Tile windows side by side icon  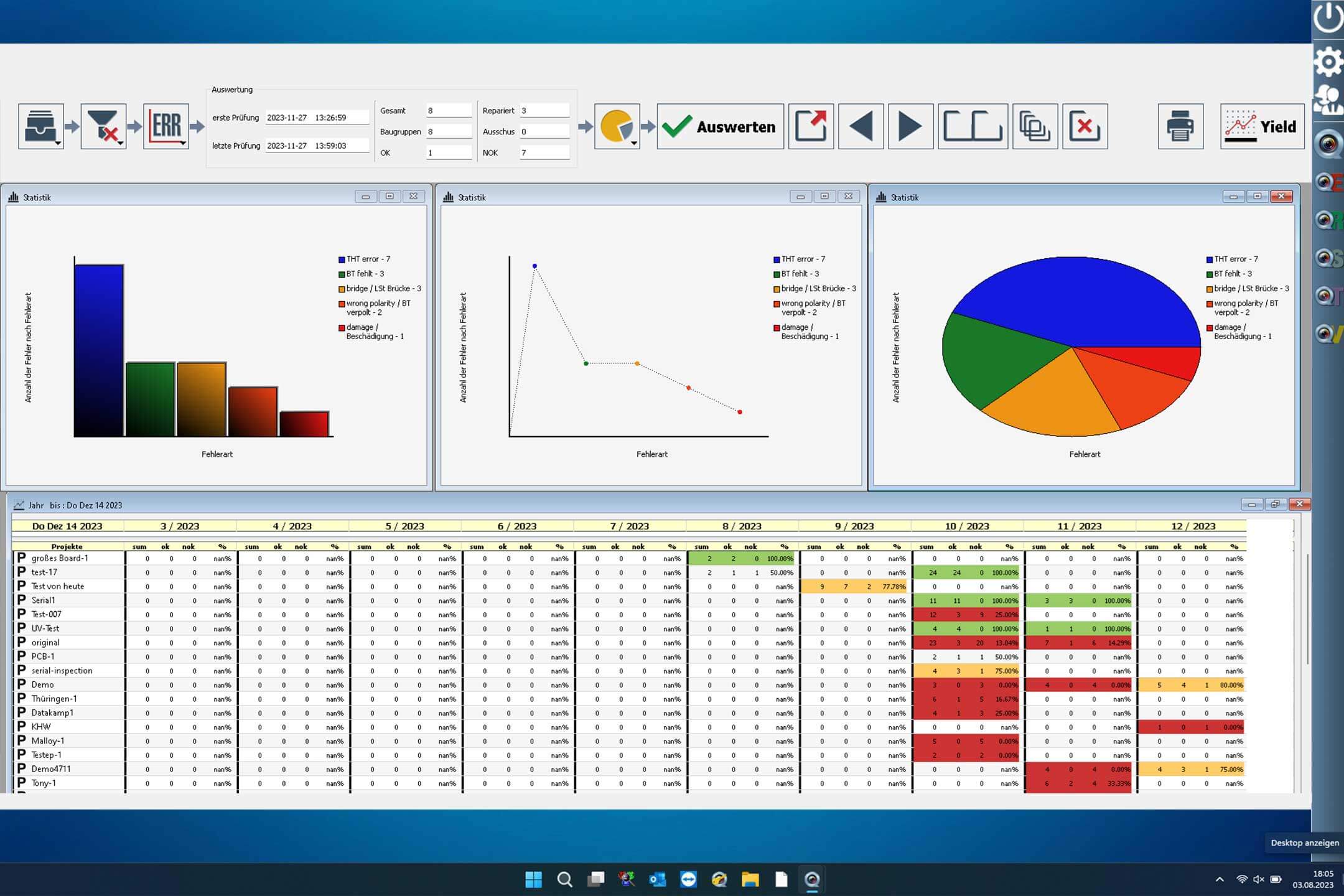coord(973,126)
